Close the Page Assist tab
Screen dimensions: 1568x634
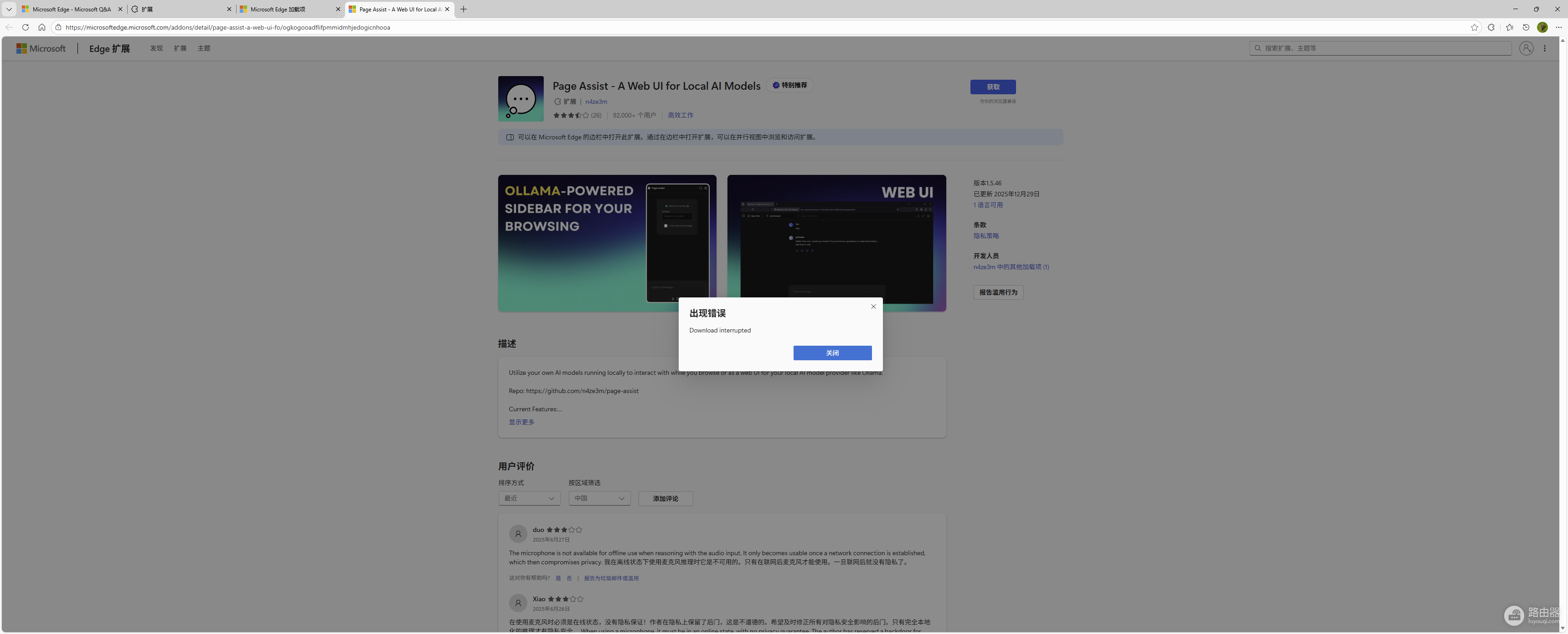coord(447,9)
